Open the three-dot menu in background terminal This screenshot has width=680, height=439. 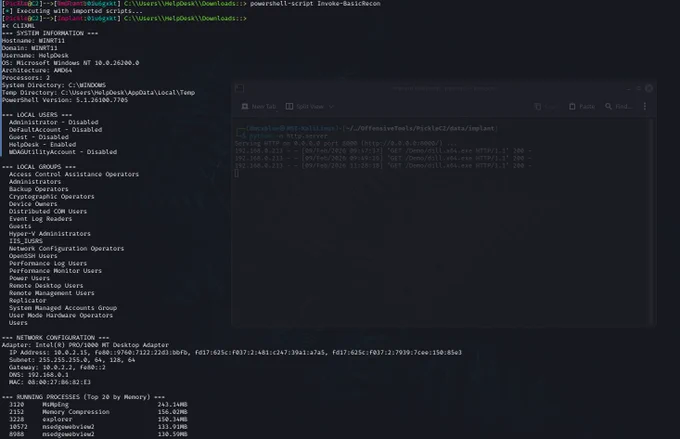tap(645, 106)
